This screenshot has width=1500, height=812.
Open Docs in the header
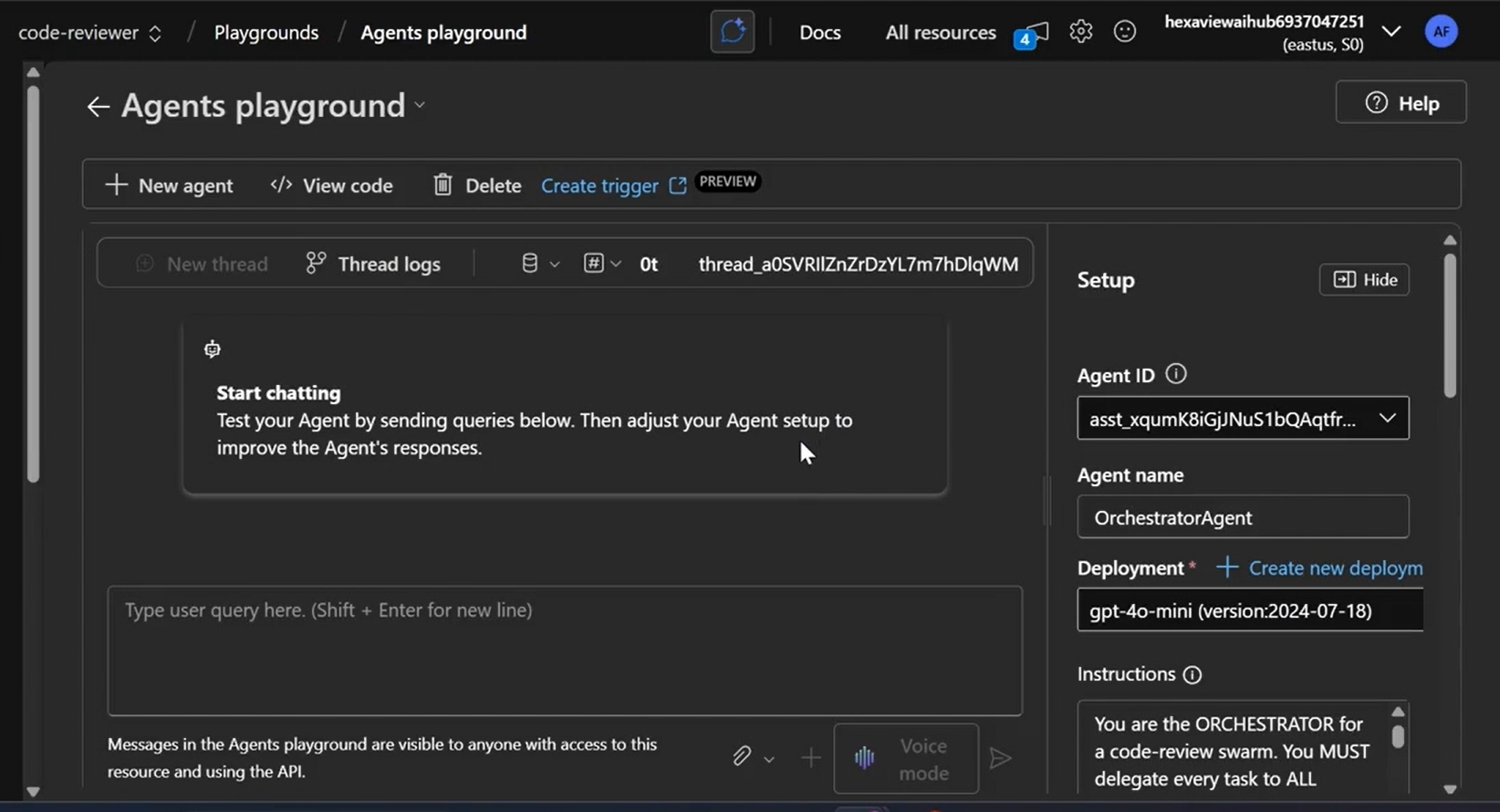(820, 33)
